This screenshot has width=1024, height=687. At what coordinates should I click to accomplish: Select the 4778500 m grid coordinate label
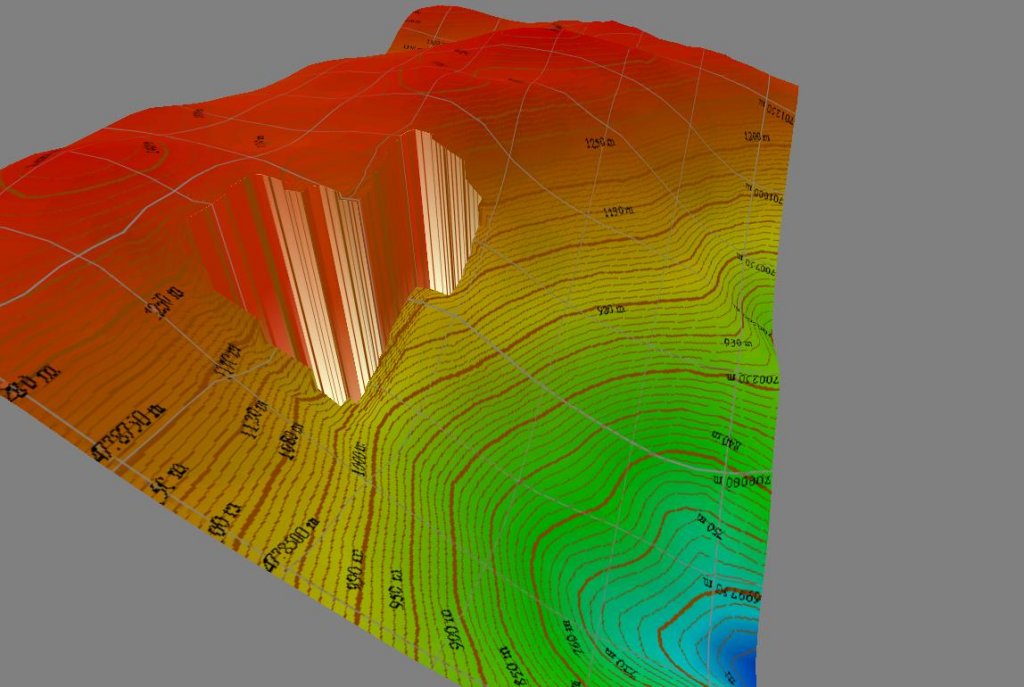(291, 543)
